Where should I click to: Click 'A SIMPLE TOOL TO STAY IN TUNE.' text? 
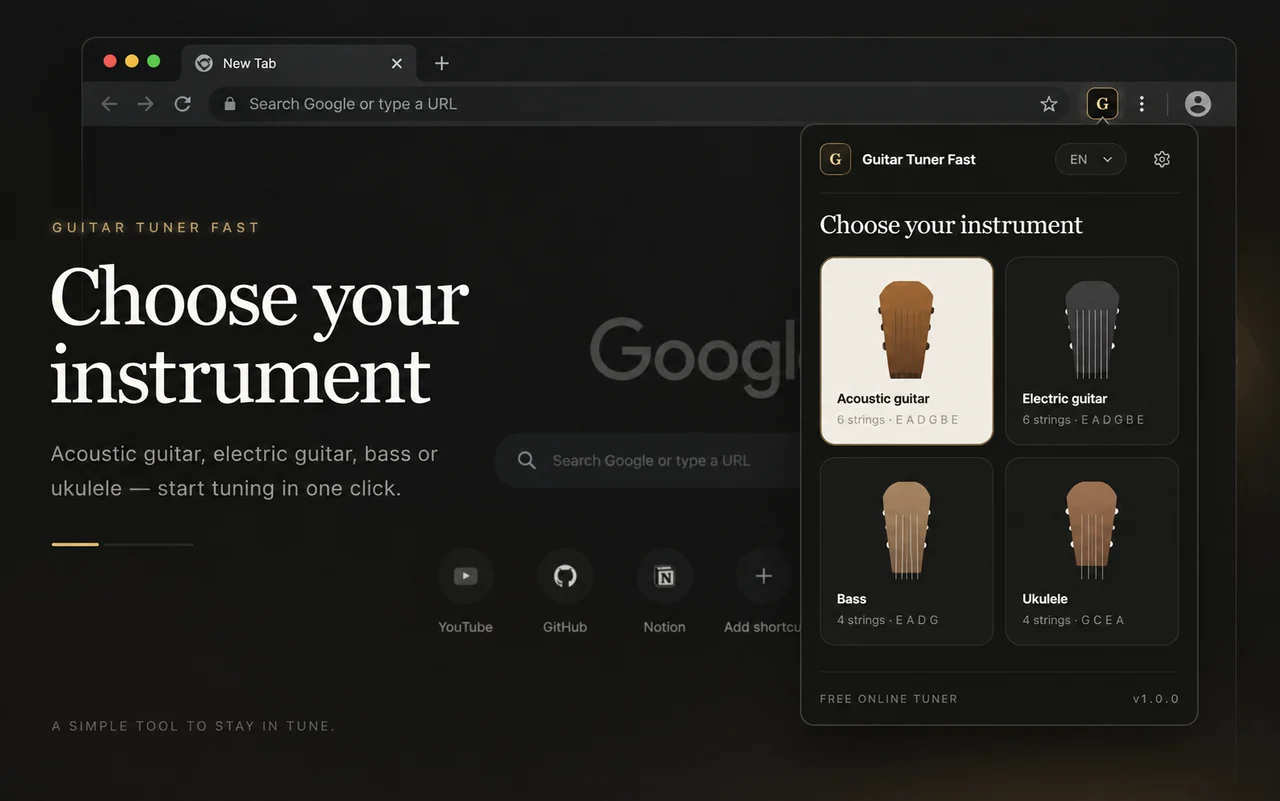pos(194,726)
